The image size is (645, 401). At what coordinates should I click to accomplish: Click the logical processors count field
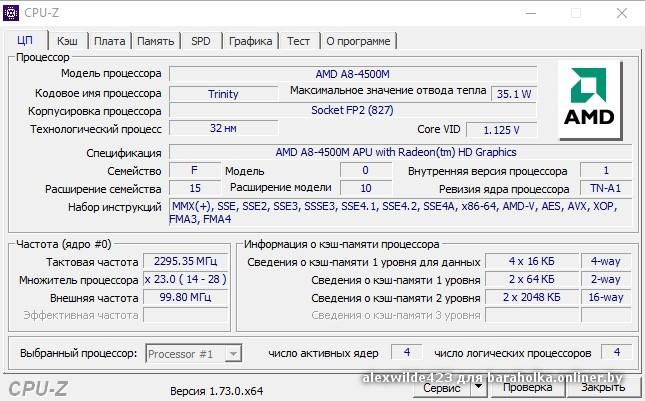coord(616,352)
